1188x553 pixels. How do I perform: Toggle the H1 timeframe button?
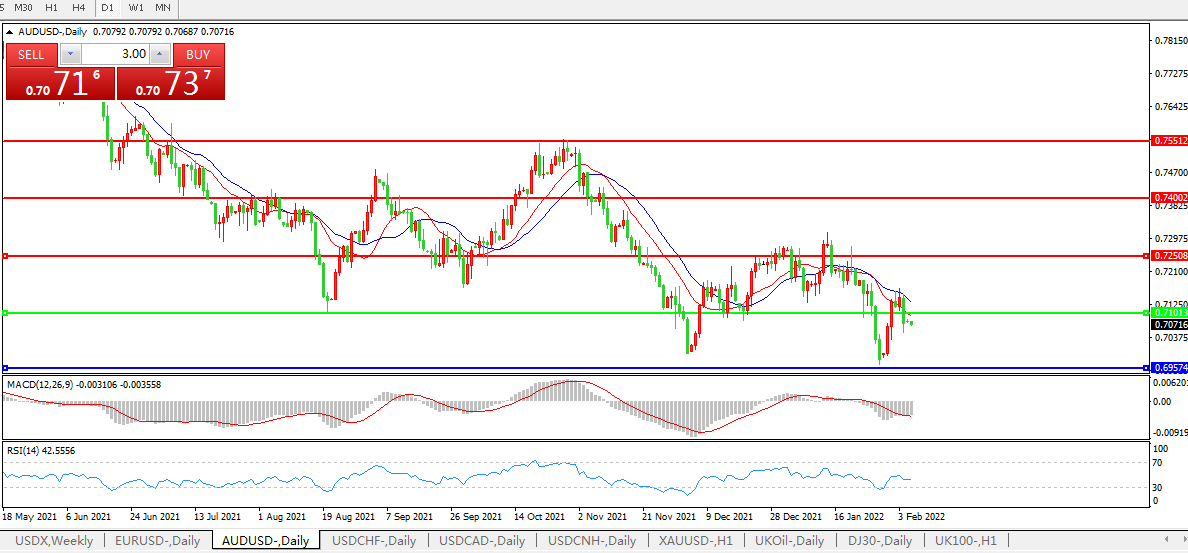(x=51, y=8)
